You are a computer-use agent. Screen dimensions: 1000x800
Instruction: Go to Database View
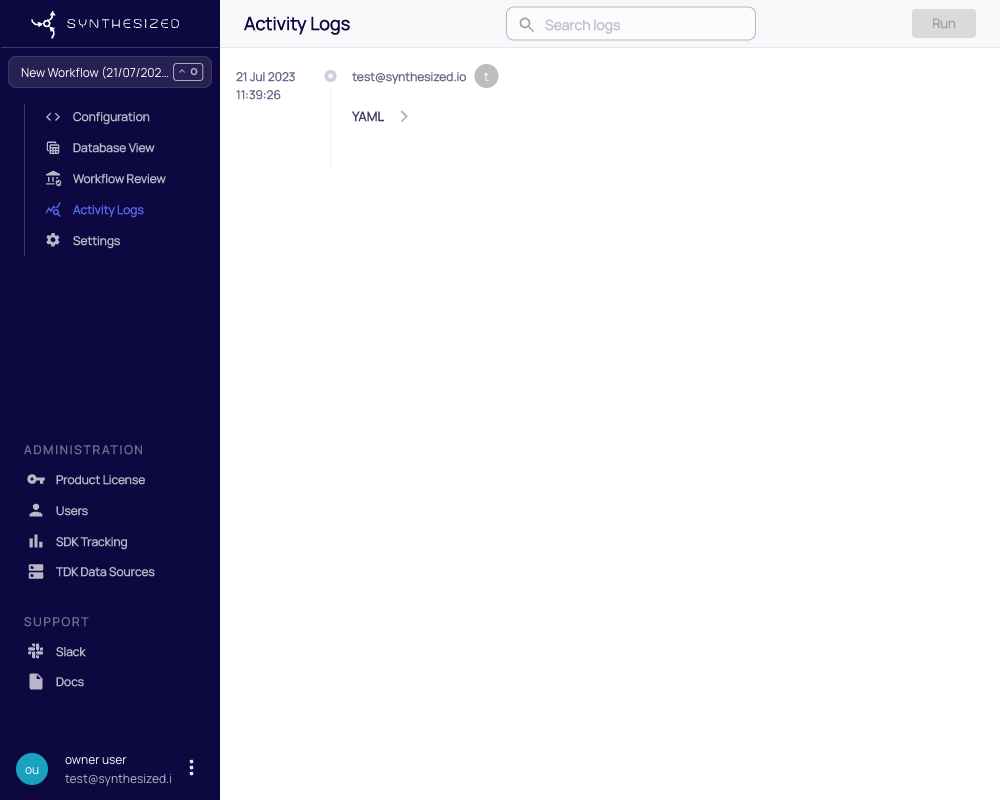pos(114,148)
